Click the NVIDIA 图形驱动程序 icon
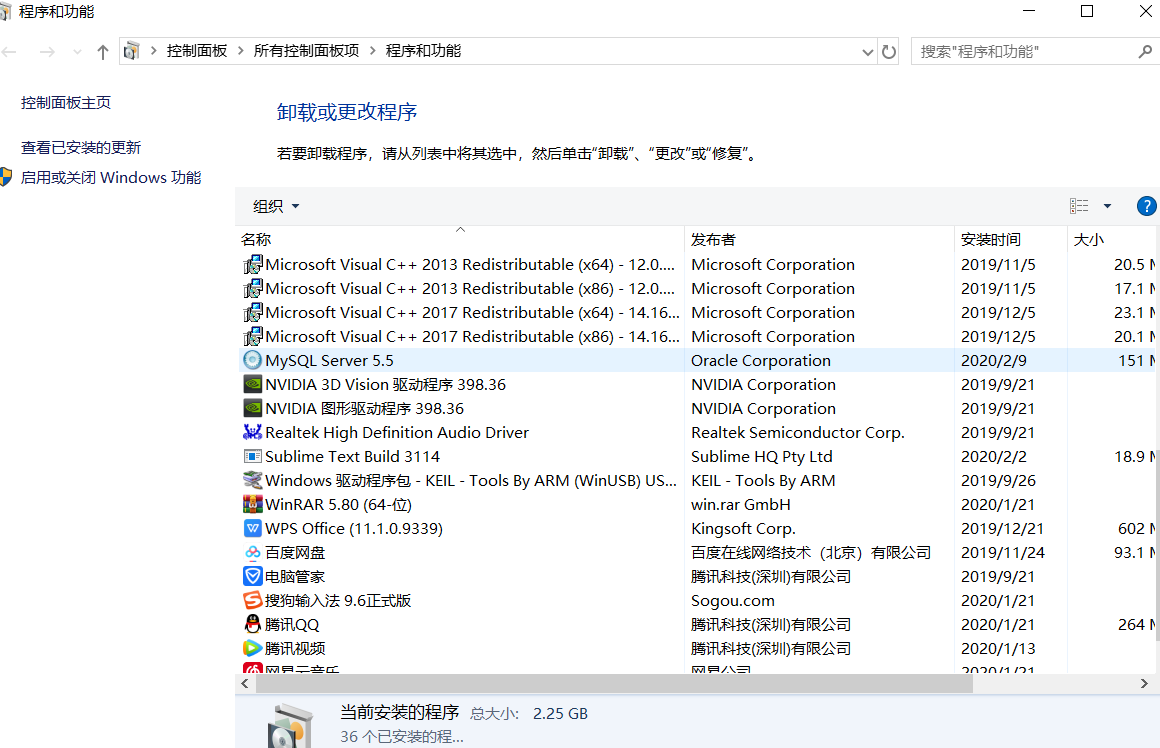 tap(252, 408)
